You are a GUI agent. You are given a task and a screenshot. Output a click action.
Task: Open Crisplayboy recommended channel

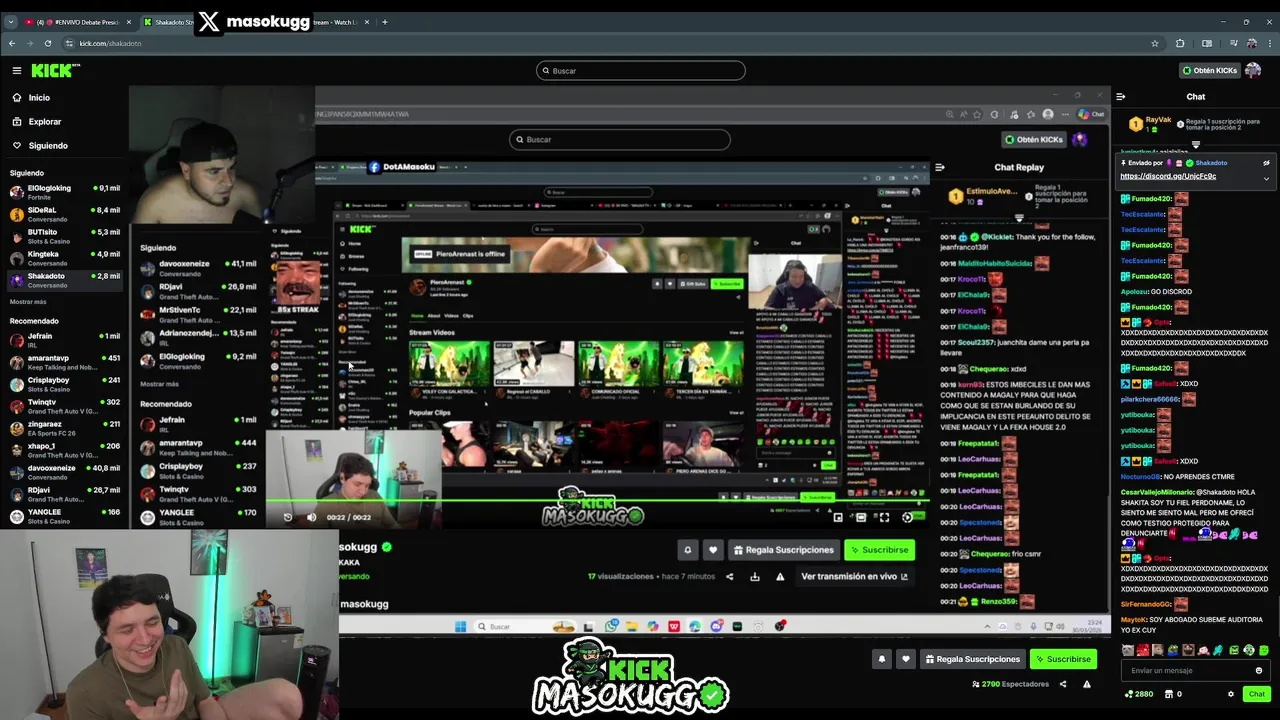tap(64, 384)
